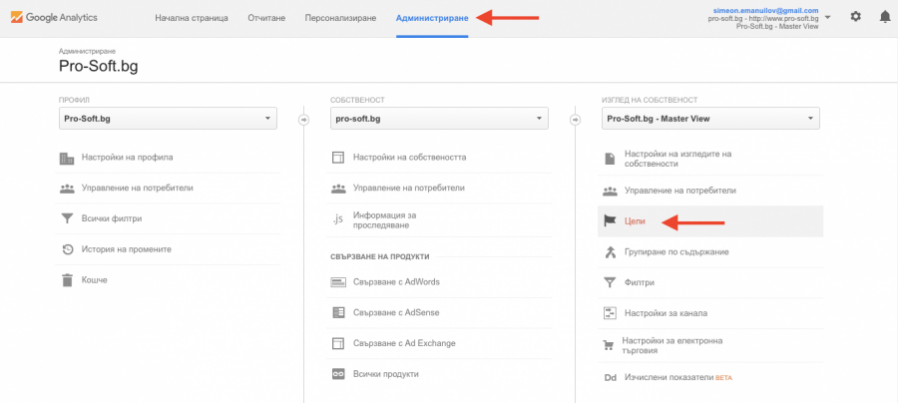The image size is (898, 403).
Task: Open Настройки за електронна търговия
Action: (x=672, y=345)
